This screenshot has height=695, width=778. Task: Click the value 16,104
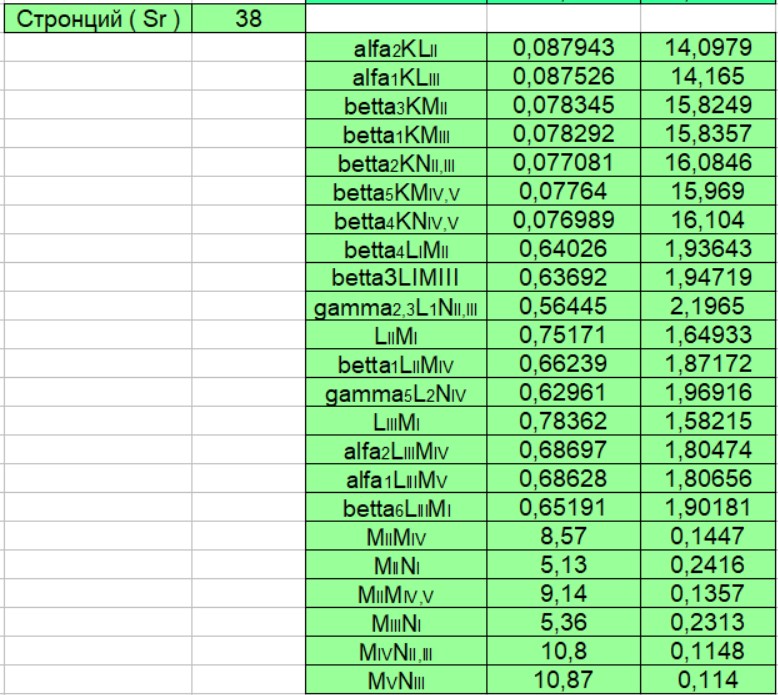click(708, 220)
